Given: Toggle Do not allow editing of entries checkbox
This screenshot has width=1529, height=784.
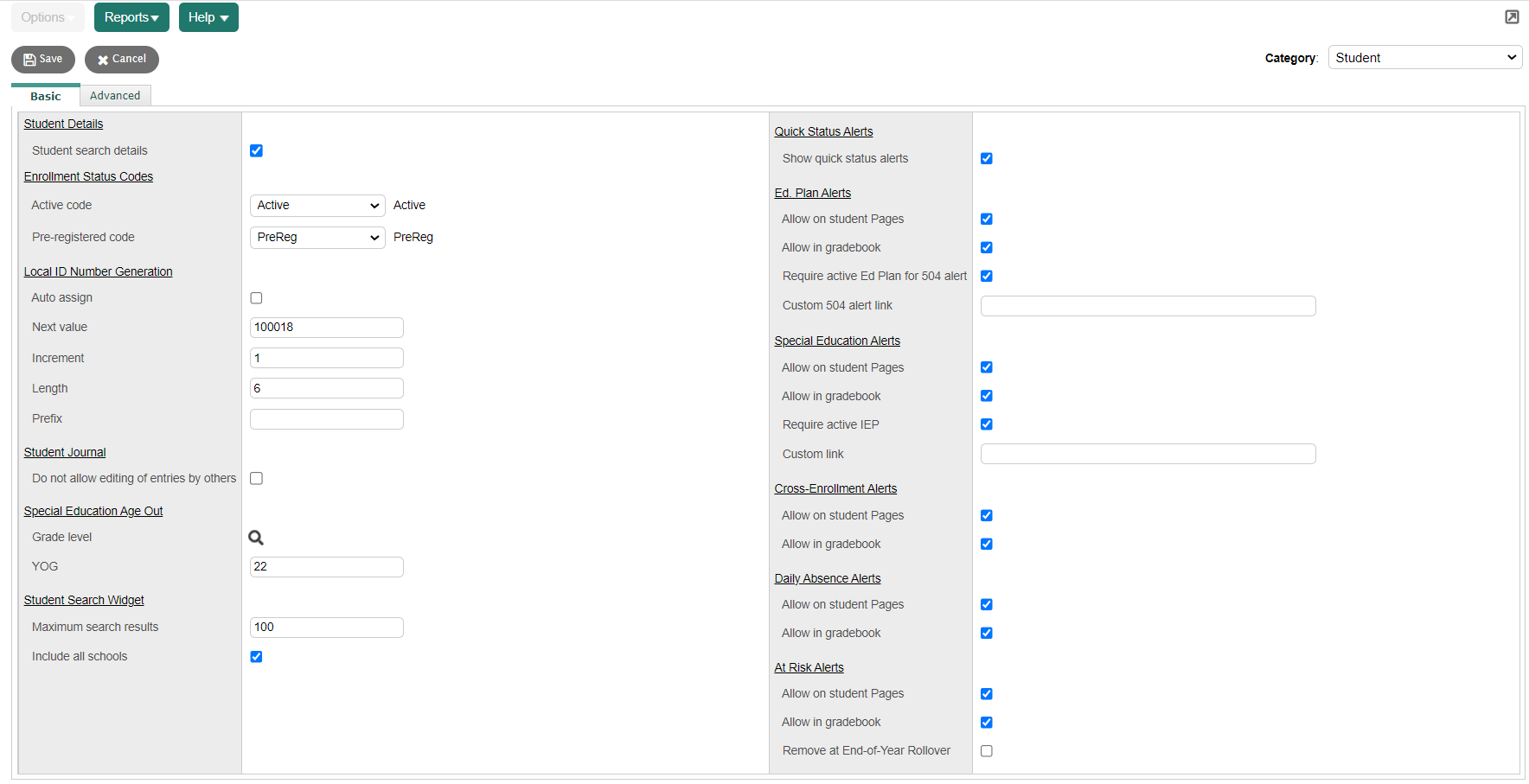Looking at the screenshot, I should (256, 479).
